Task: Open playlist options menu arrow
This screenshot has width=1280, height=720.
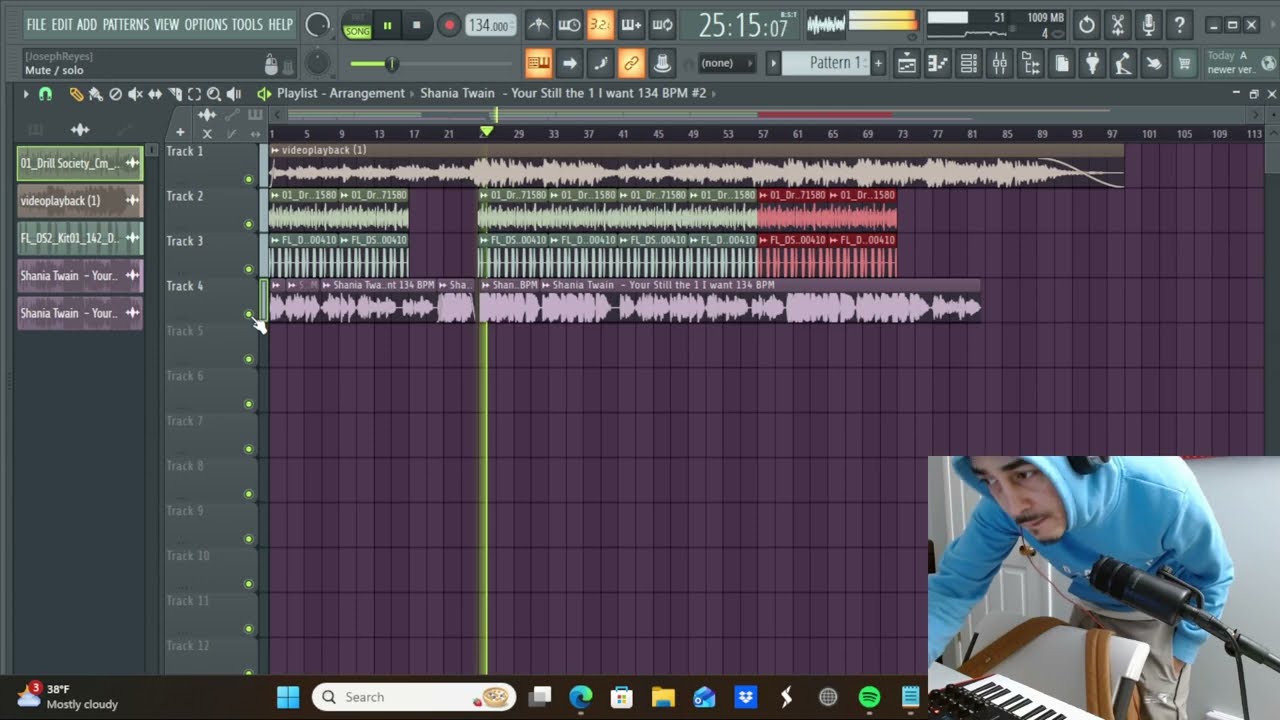Action: click(x=26, y=94)
